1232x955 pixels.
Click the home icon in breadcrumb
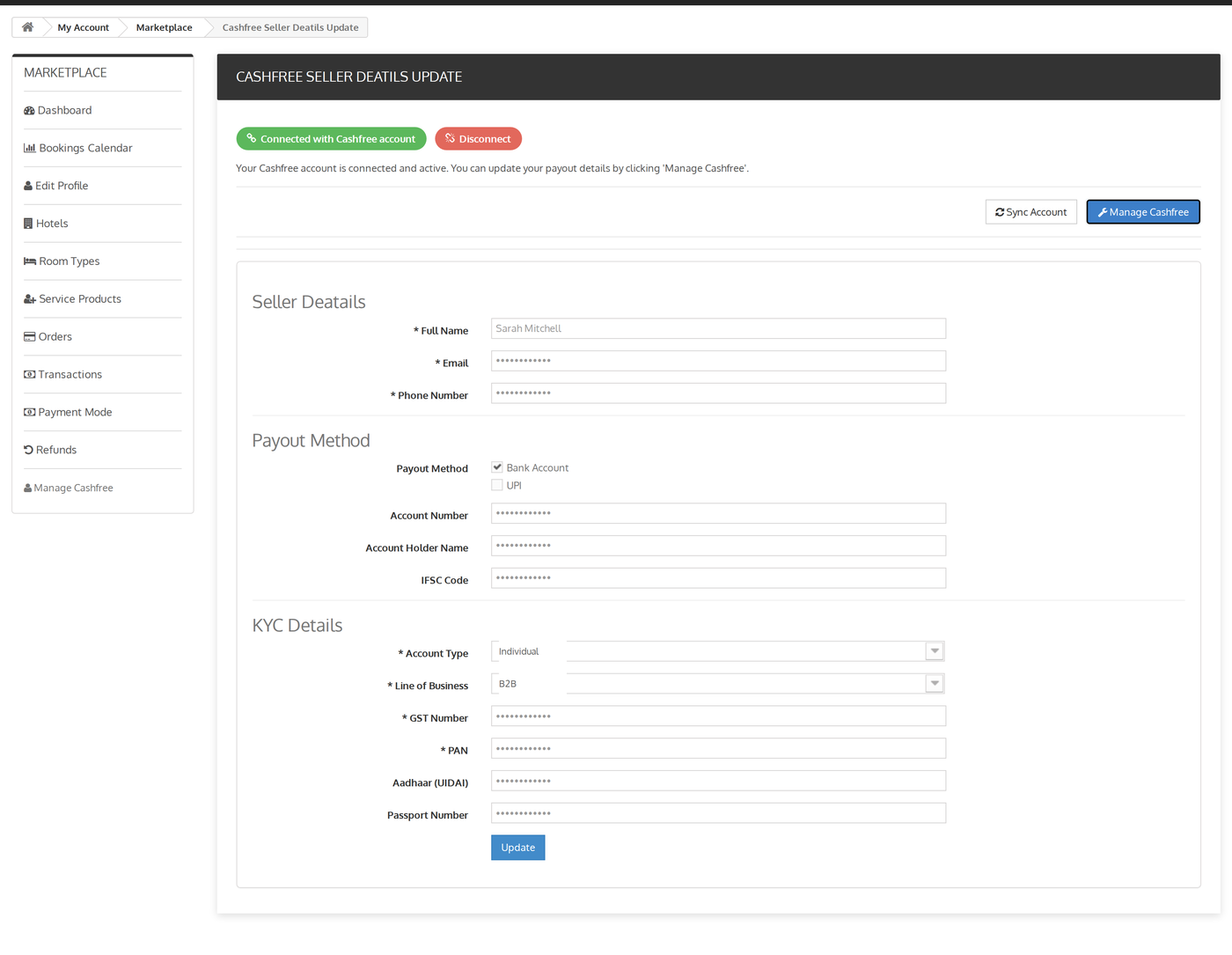[x=28, y=27]
